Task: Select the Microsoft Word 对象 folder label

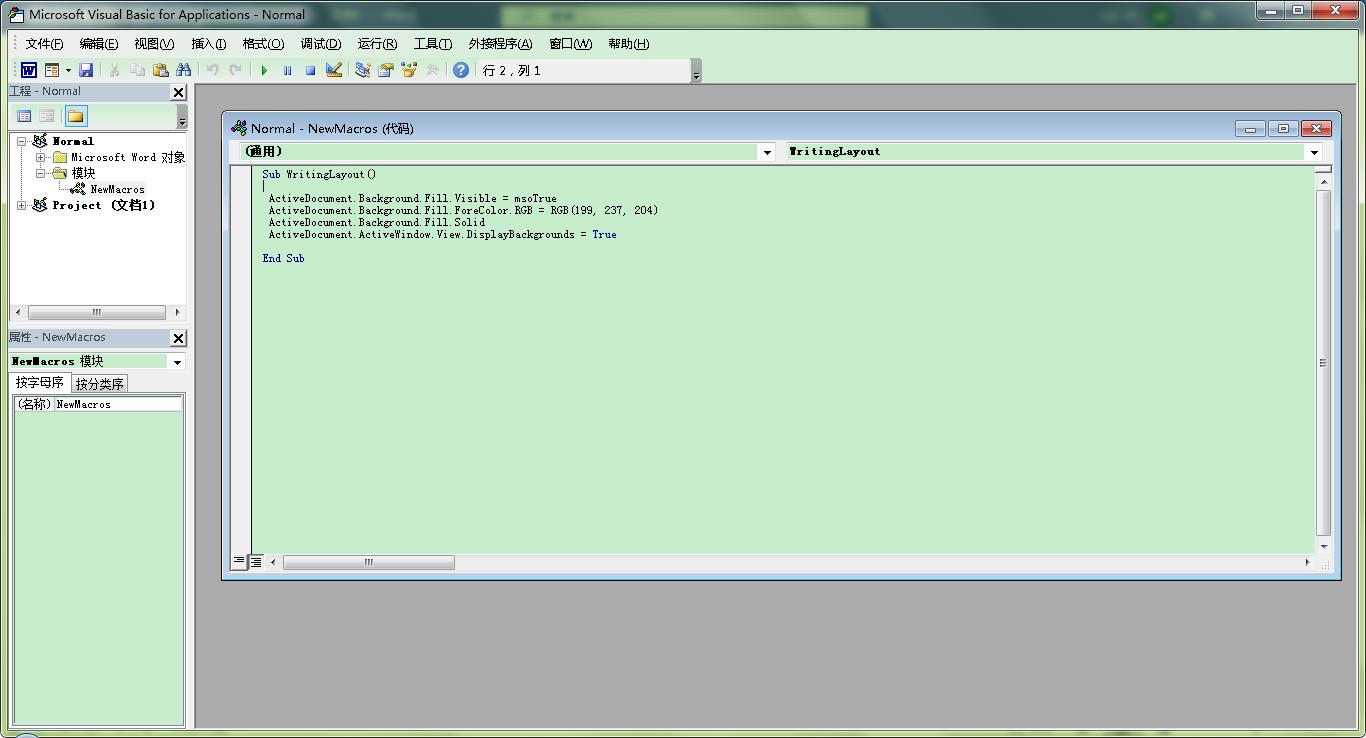Action: (128, 157)
